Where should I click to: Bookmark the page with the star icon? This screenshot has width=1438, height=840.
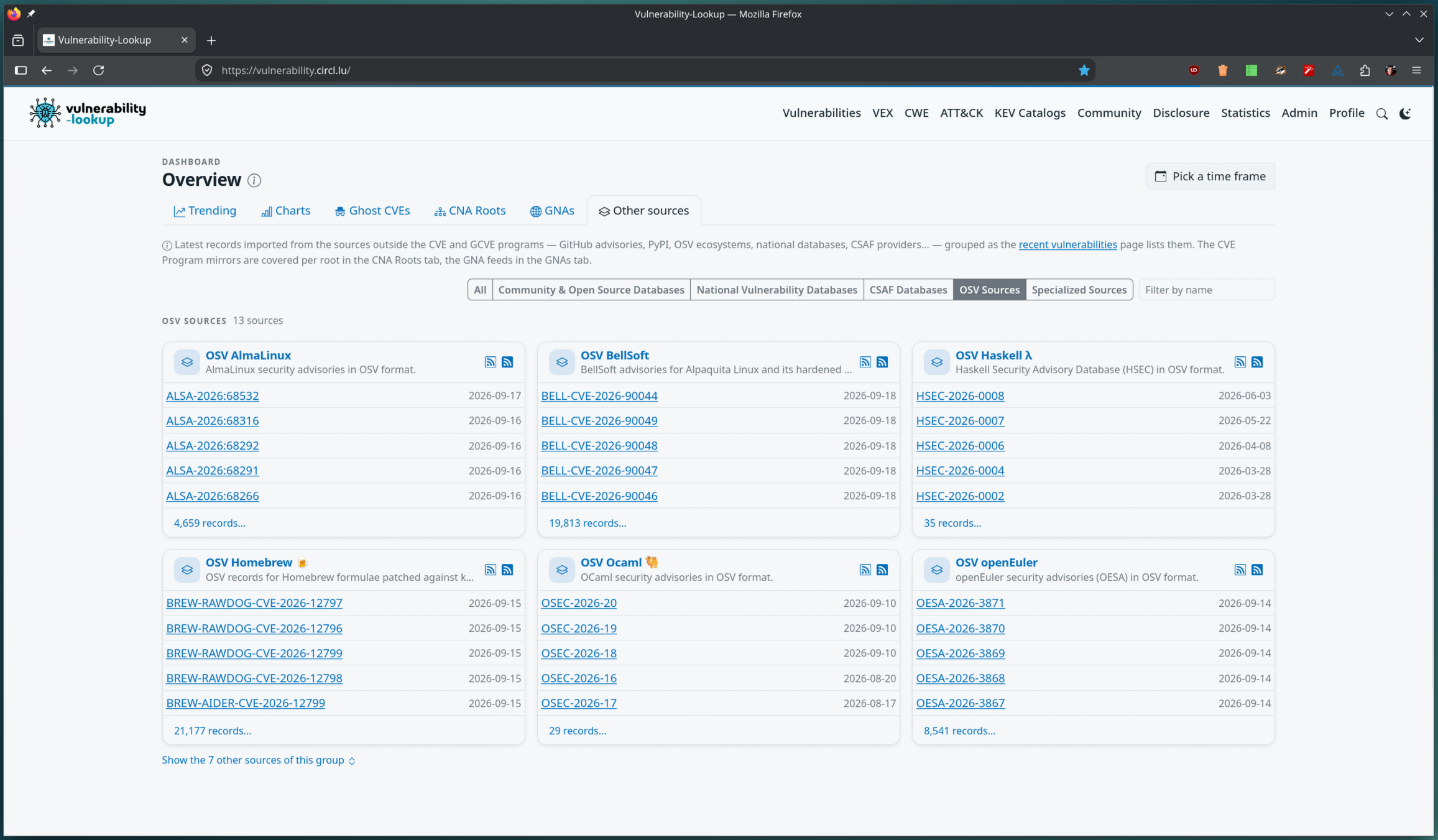click(x=1084, y=70)
